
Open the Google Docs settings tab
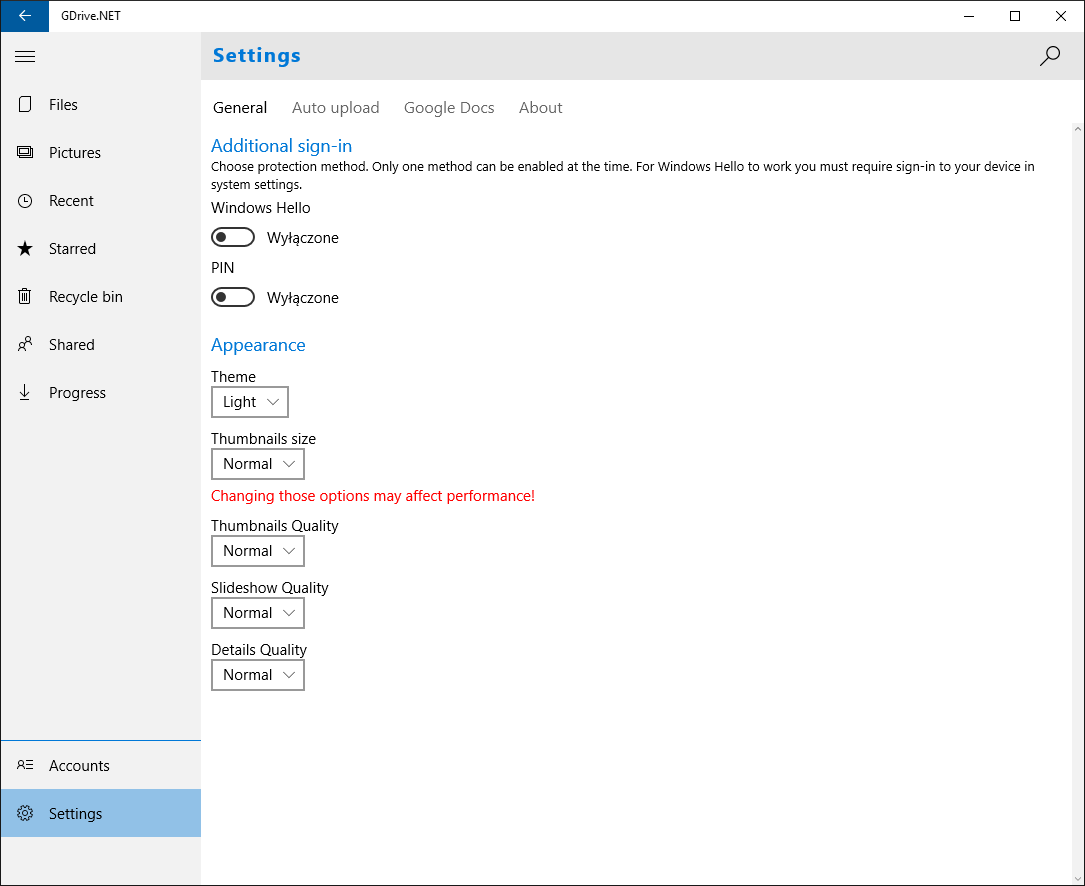(x=448, y=107)
